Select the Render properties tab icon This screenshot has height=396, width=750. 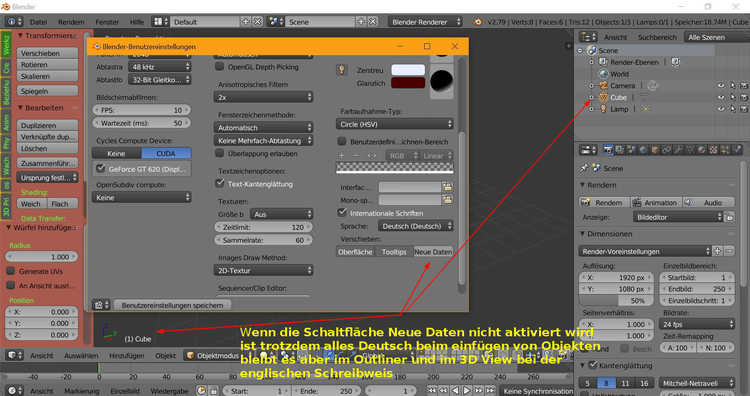(608, 150)
